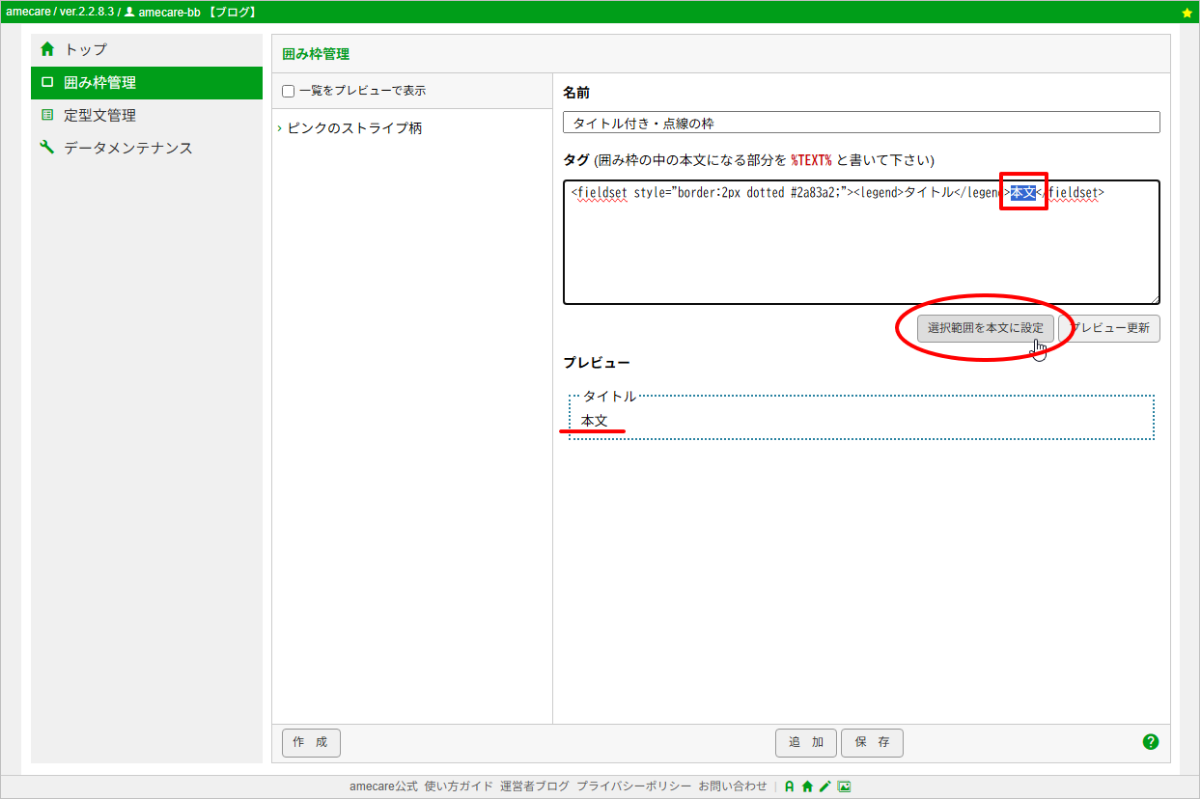
Task: Focus the 名前 text input field
Action: [x=861, y=123]
